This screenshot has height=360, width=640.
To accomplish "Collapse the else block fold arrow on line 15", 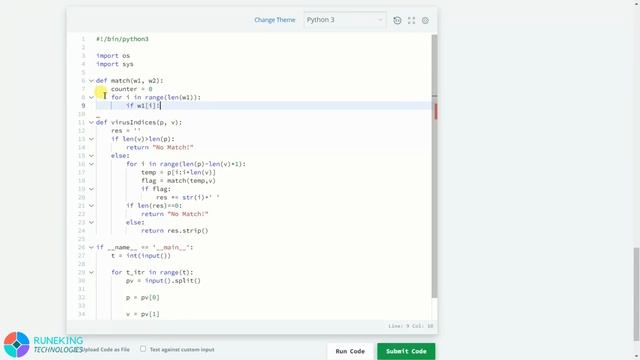I will pyautogui.click(x=91, y=156).
